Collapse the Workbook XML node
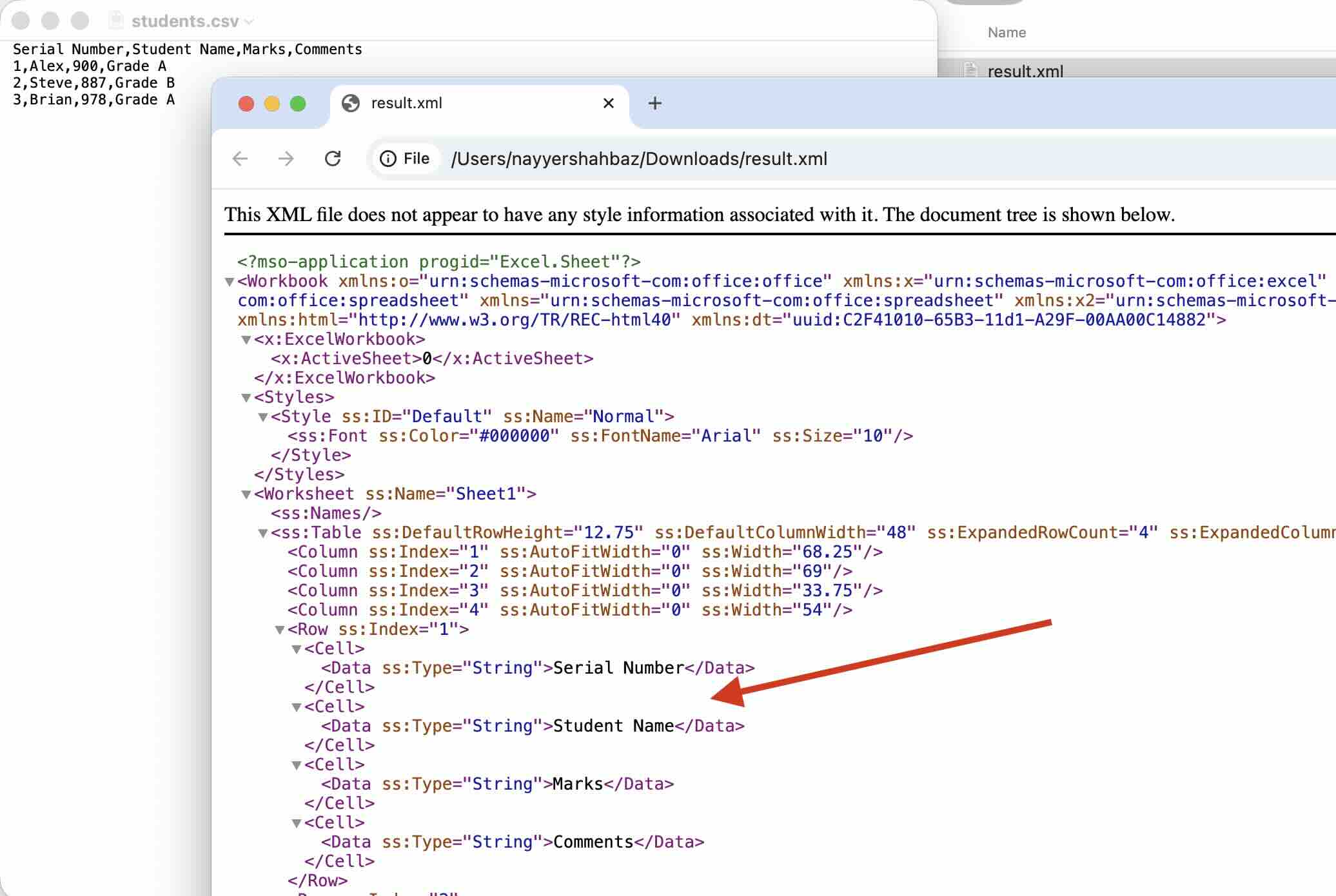 (x=229, y=282)
